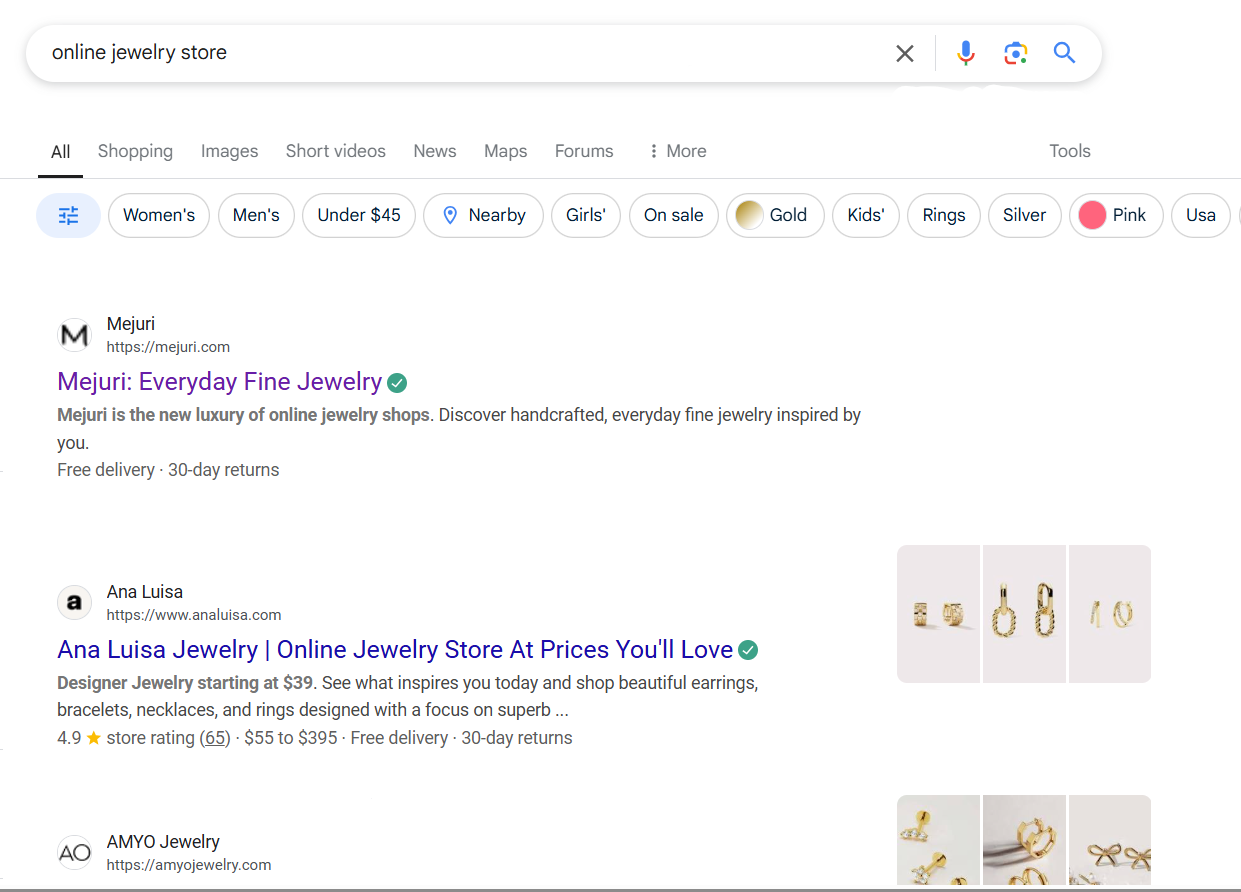The image size is (1241, 892).
Task: Select the Girls' filter chip
Action: coord(586,215)
